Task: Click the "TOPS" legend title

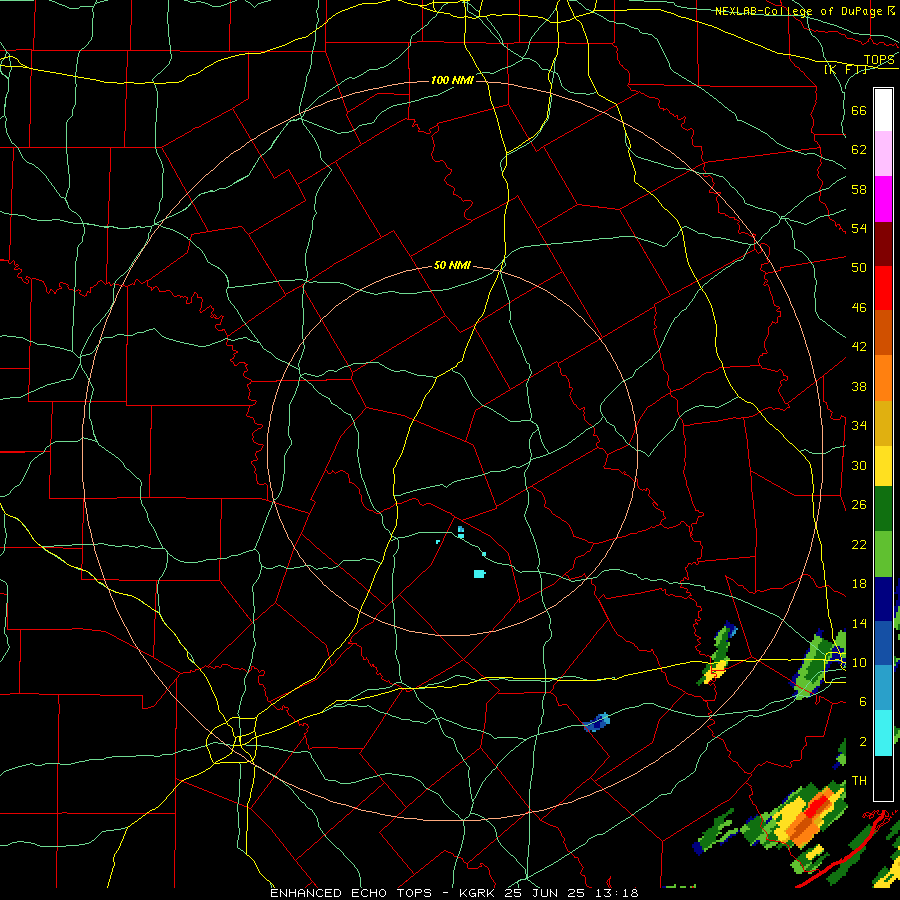Action: pyautogui.click(x=879, y=60)
